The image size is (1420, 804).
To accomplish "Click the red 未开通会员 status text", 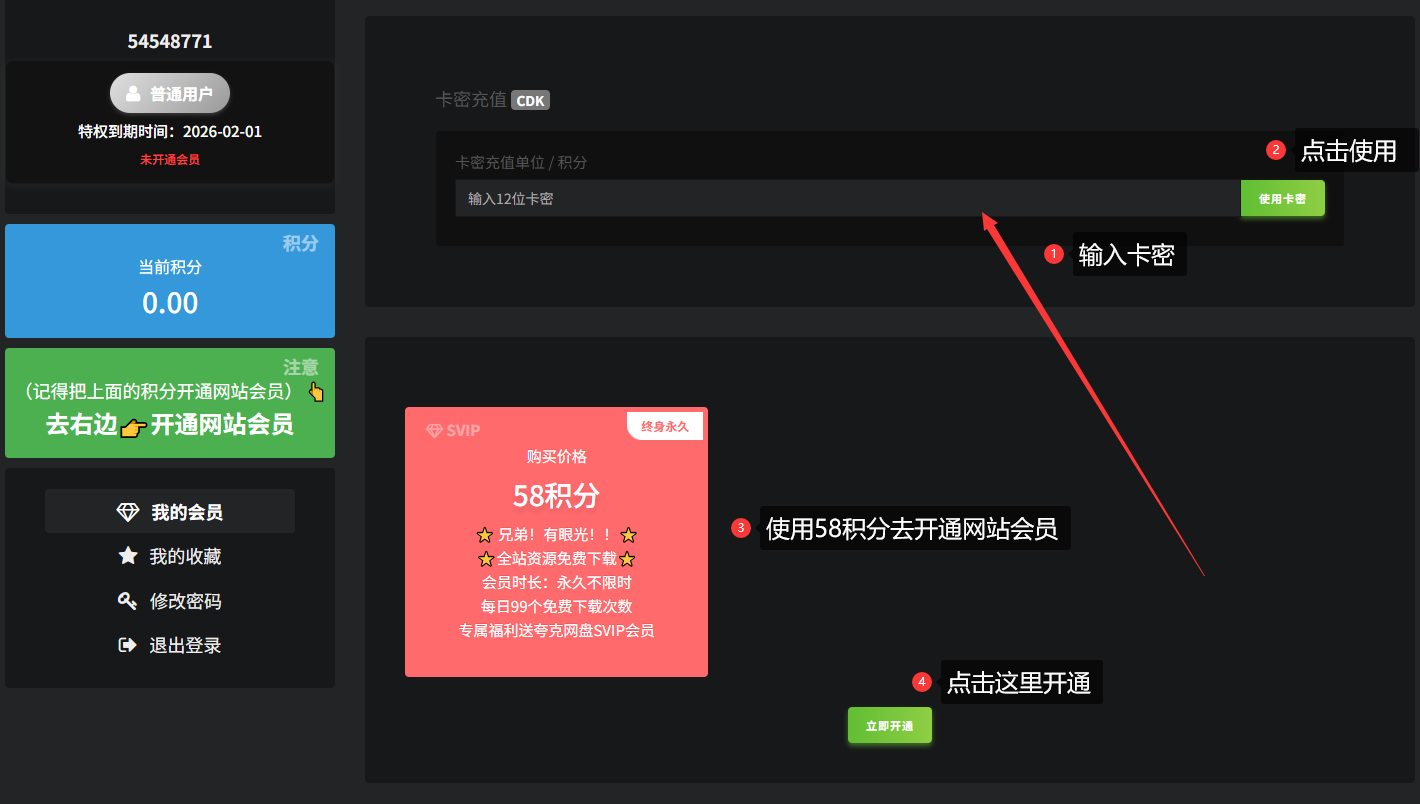I will click(x=170, y=160).
